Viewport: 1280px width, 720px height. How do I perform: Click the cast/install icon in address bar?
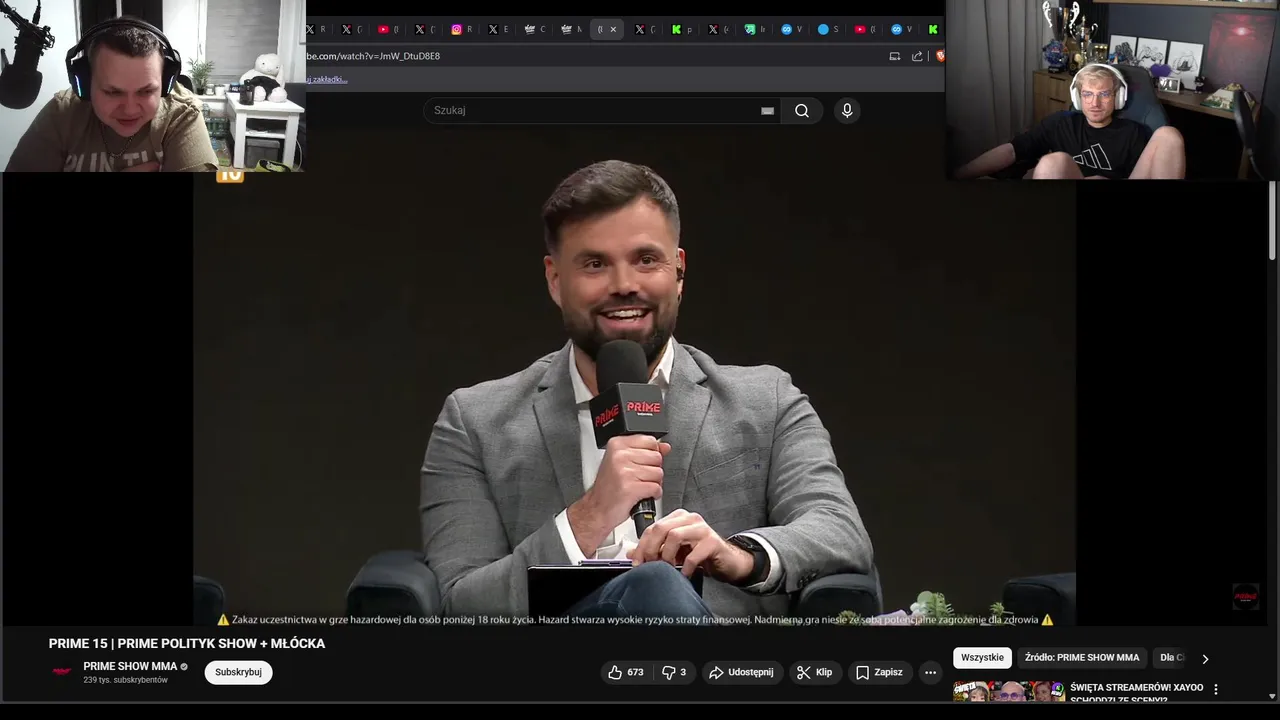[894, 56]
